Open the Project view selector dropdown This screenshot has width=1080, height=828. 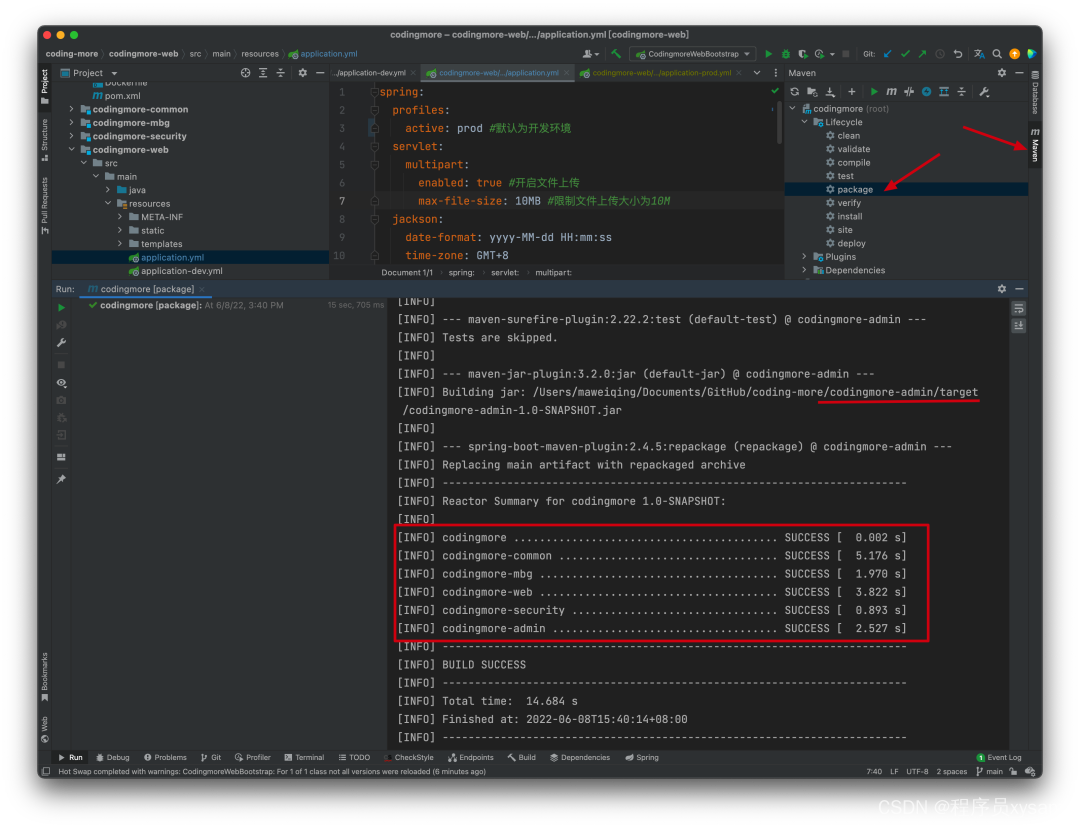click(x=90, y=73)
